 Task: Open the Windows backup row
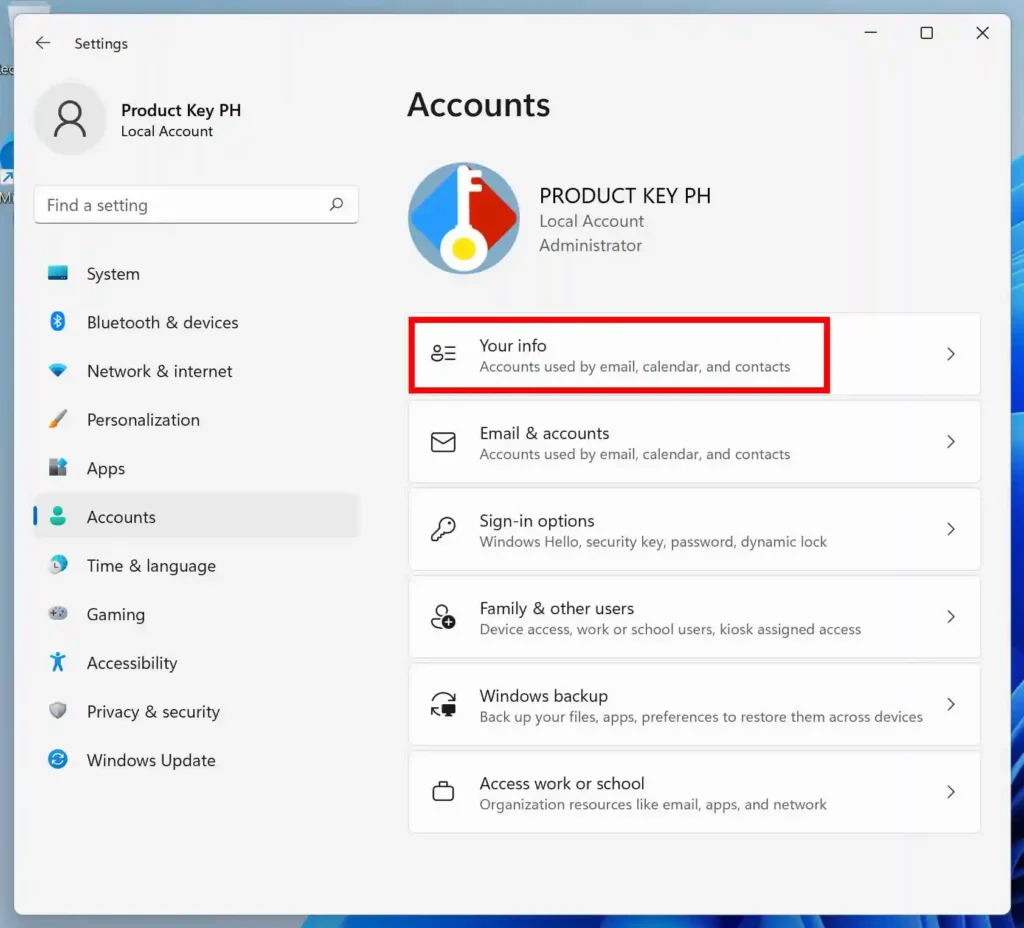(694, 704)
